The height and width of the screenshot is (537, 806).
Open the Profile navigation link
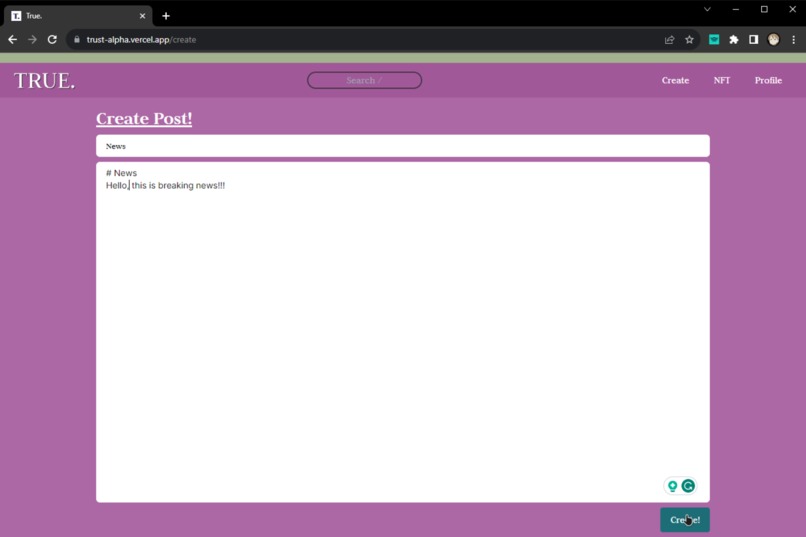coord(768,80)
